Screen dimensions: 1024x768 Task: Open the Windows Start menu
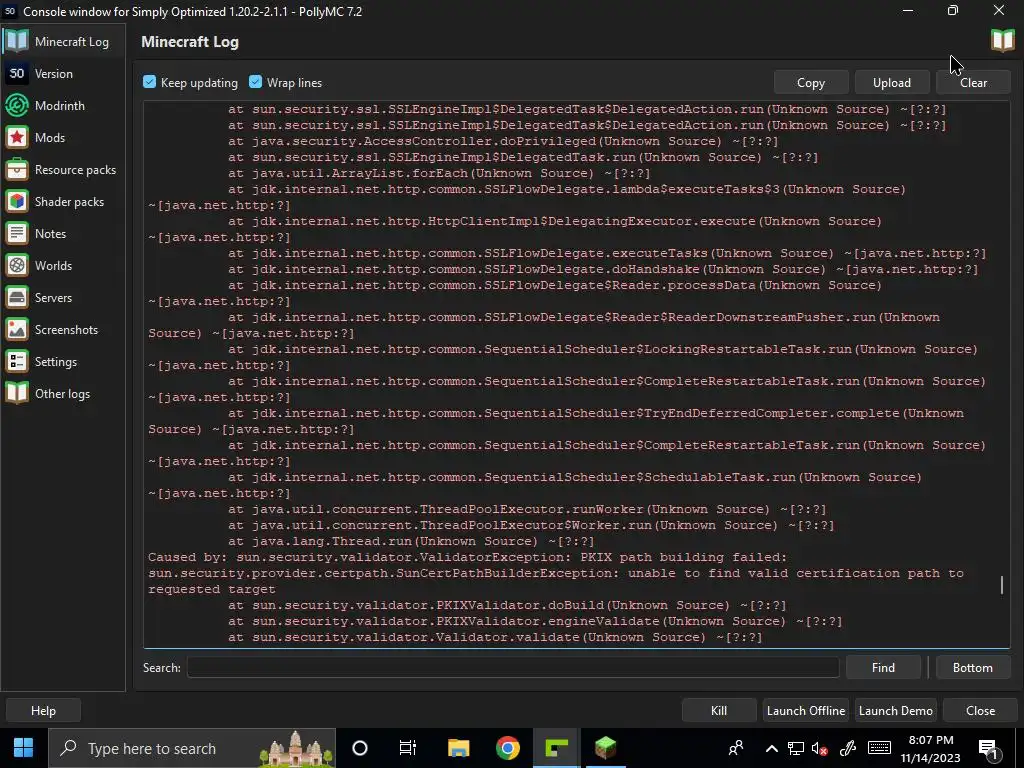[x=24, y=748]
